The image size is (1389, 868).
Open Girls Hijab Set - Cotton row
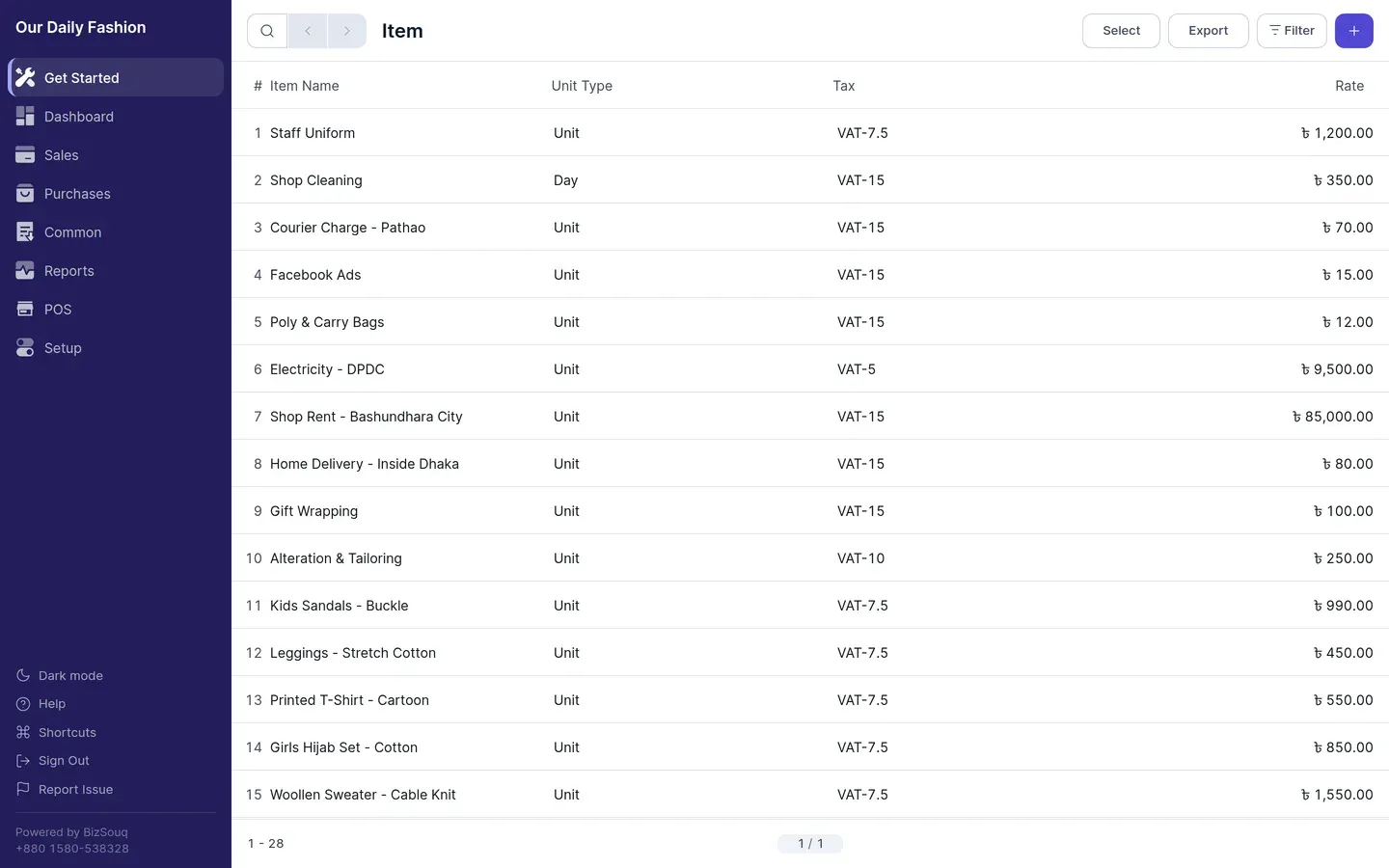[810, 747]
